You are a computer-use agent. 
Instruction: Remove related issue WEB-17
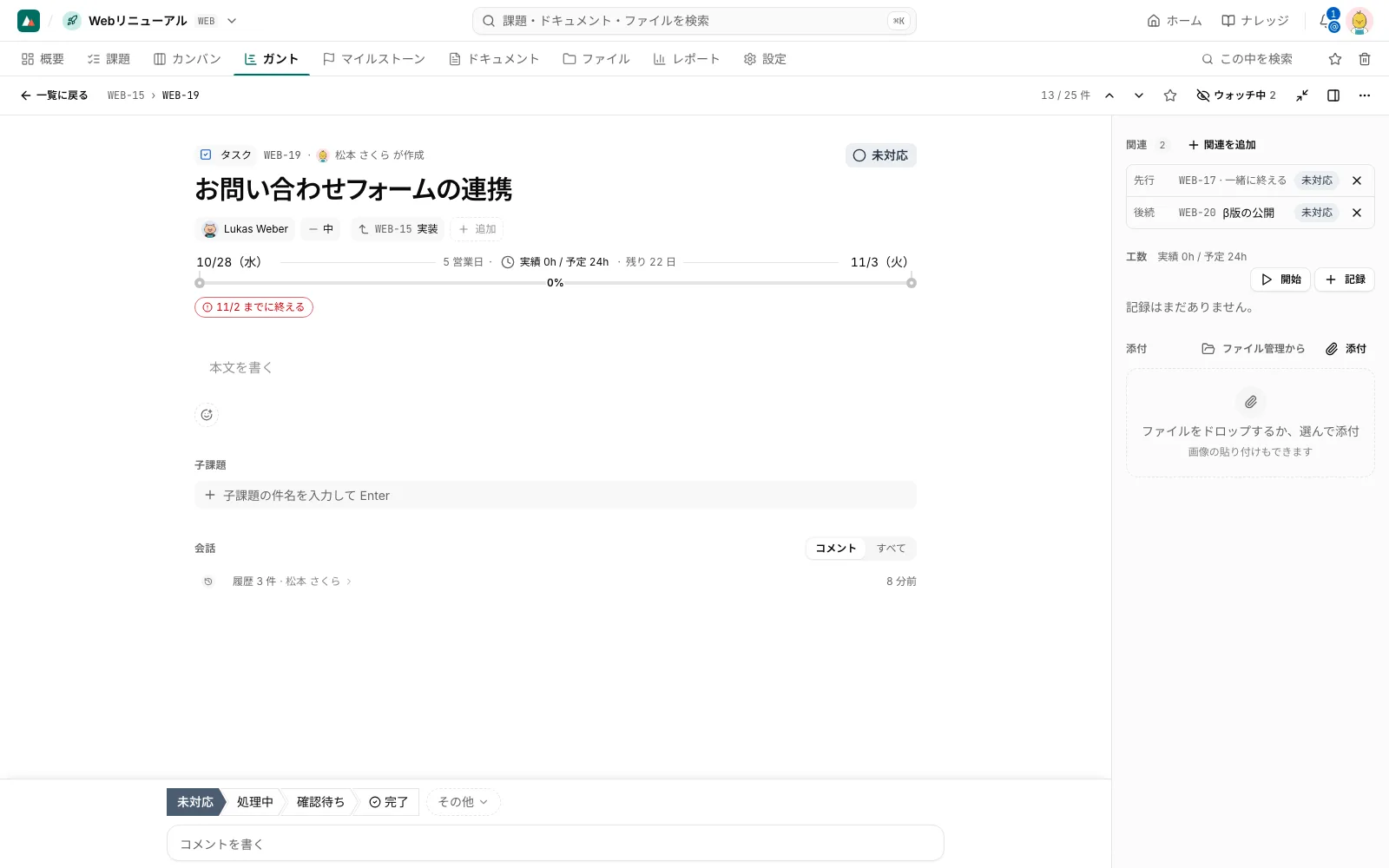coord(1357,181)
